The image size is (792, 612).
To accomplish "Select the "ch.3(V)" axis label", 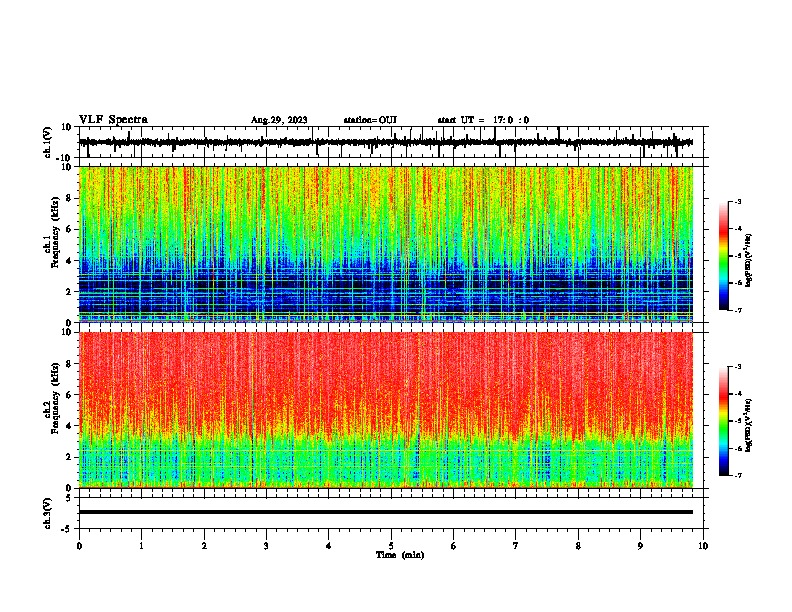I will (48, 513).
